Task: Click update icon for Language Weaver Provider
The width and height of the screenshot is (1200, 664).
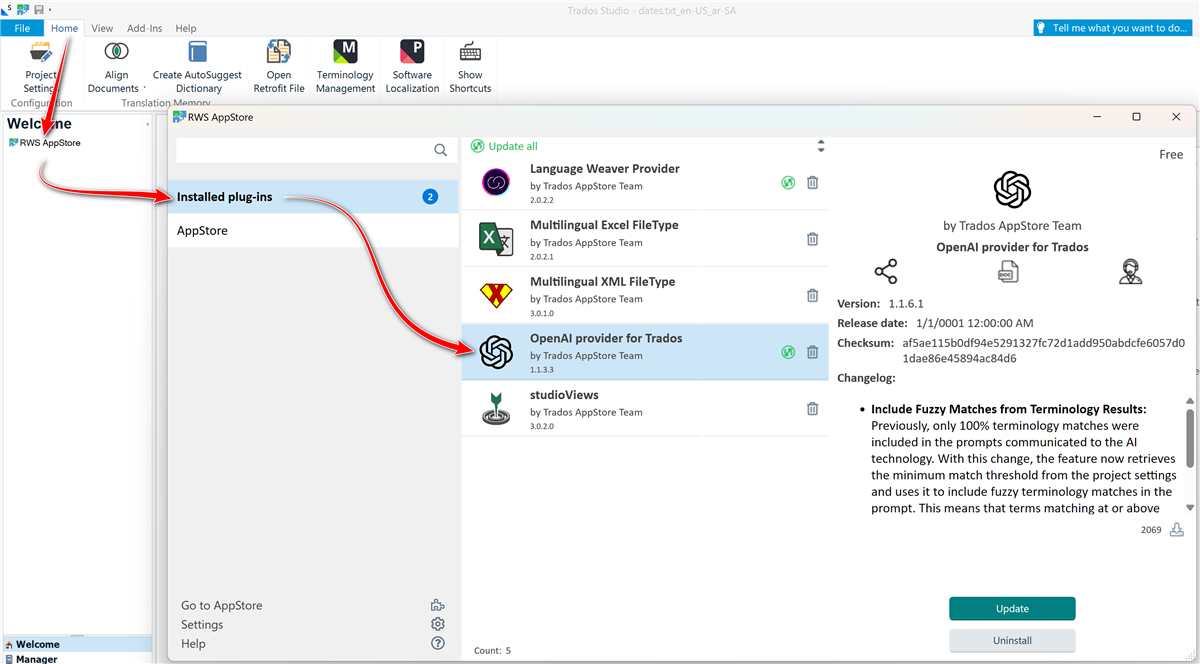Action: tap(788, 182)
